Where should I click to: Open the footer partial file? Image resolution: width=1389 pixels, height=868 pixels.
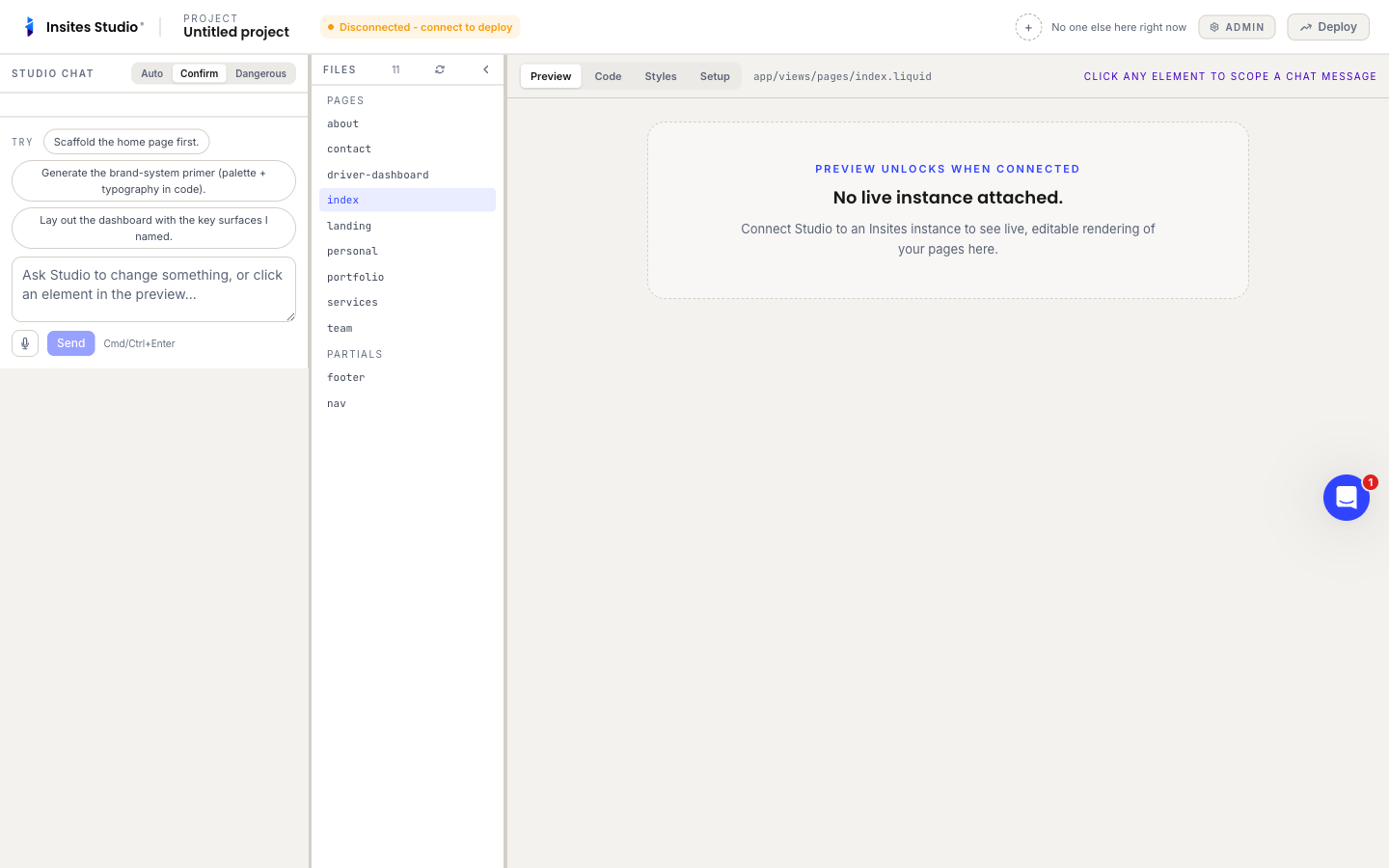coord(407,377)
